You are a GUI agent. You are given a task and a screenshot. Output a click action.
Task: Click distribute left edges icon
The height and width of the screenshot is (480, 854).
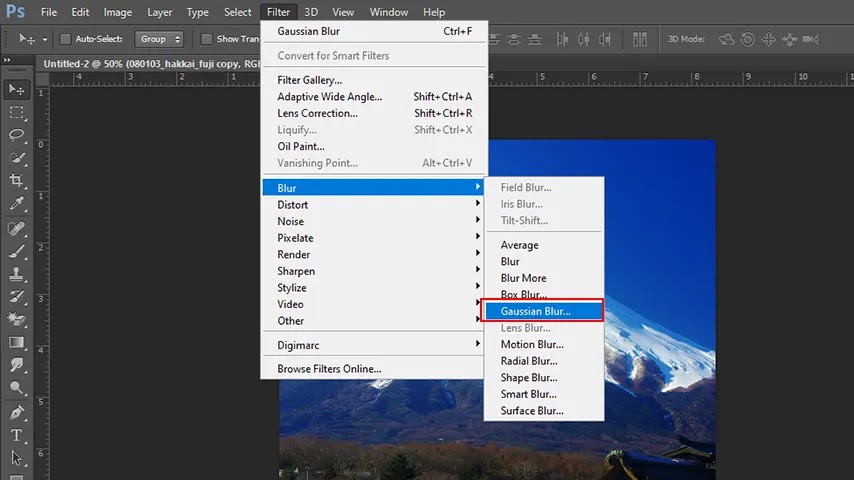562,39
